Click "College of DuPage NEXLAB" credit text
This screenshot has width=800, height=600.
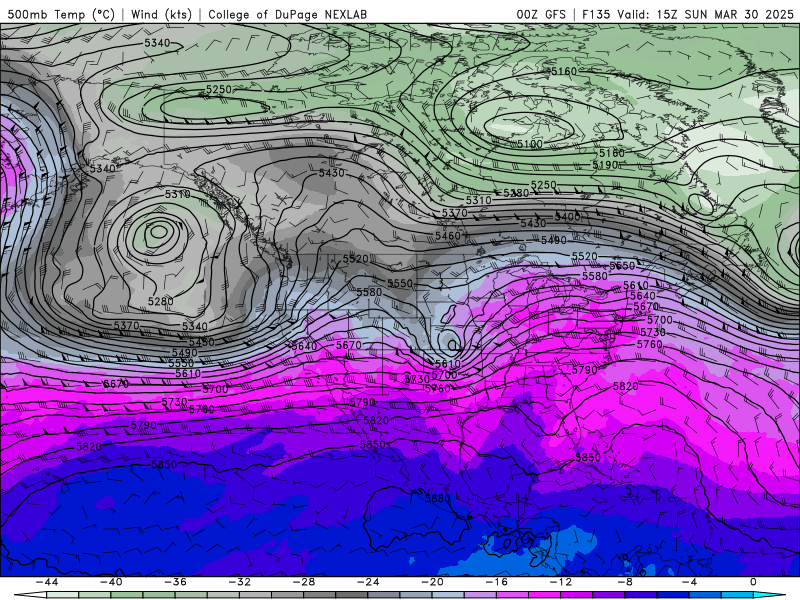click(x=287, y=14)
